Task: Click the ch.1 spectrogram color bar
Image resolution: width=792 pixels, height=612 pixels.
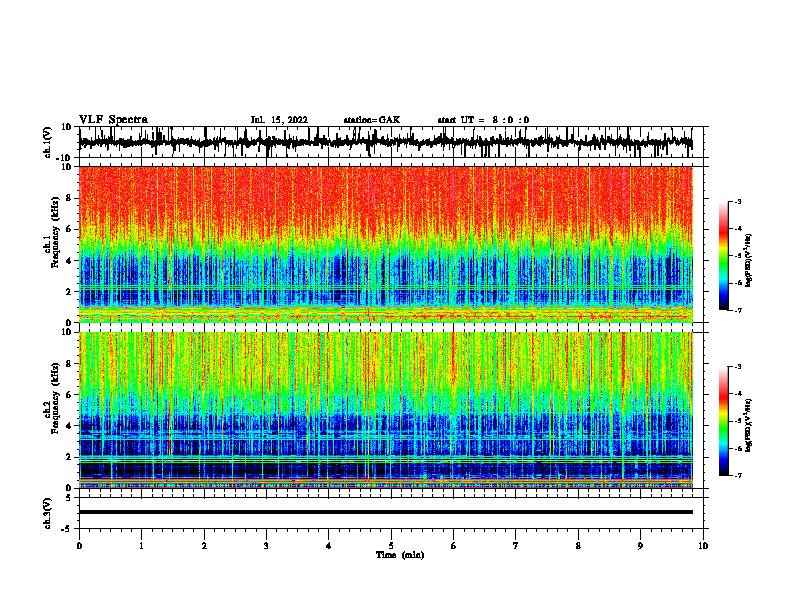Action: pos(724,255)
